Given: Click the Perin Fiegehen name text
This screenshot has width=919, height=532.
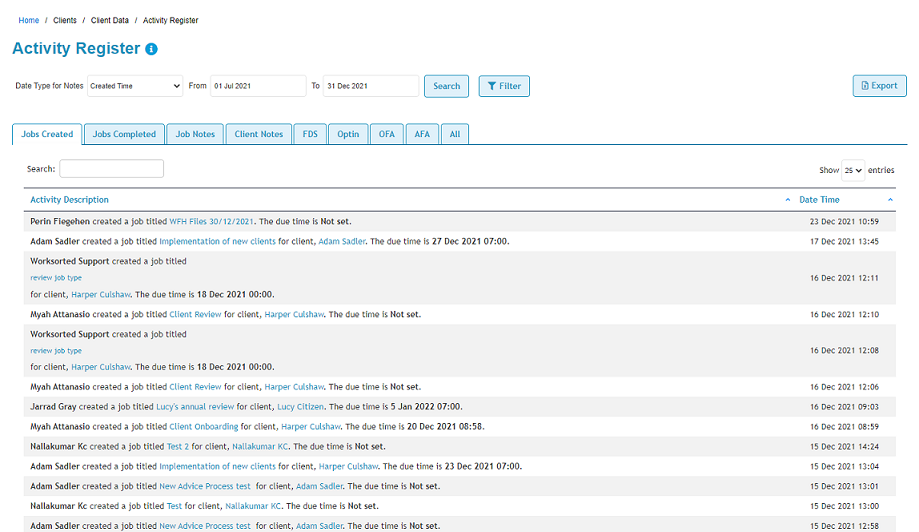Looking at the screenshot, I should pyautogui.click(x=60, y=221).
